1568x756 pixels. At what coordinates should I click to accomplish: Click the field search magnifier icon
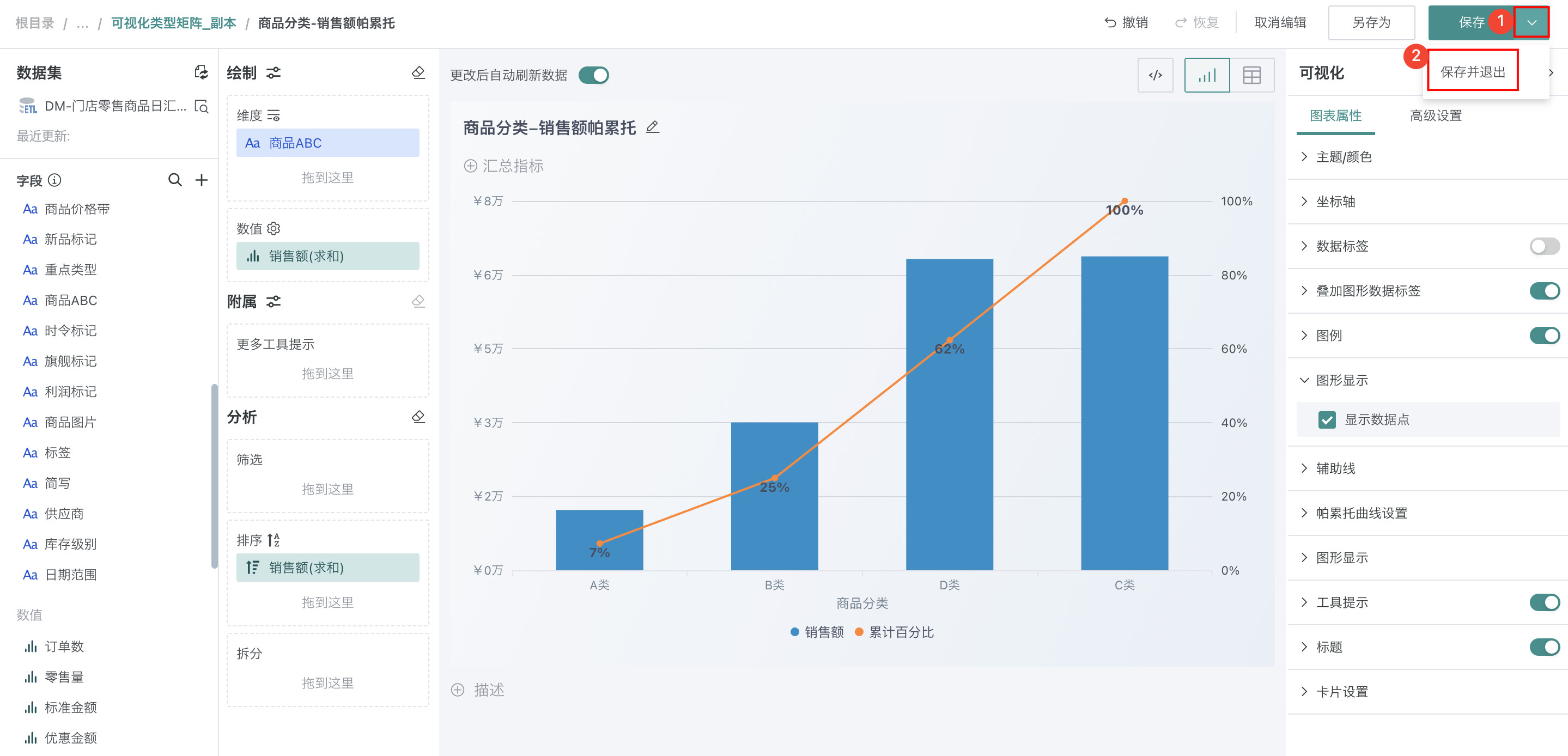click(175, 180)
